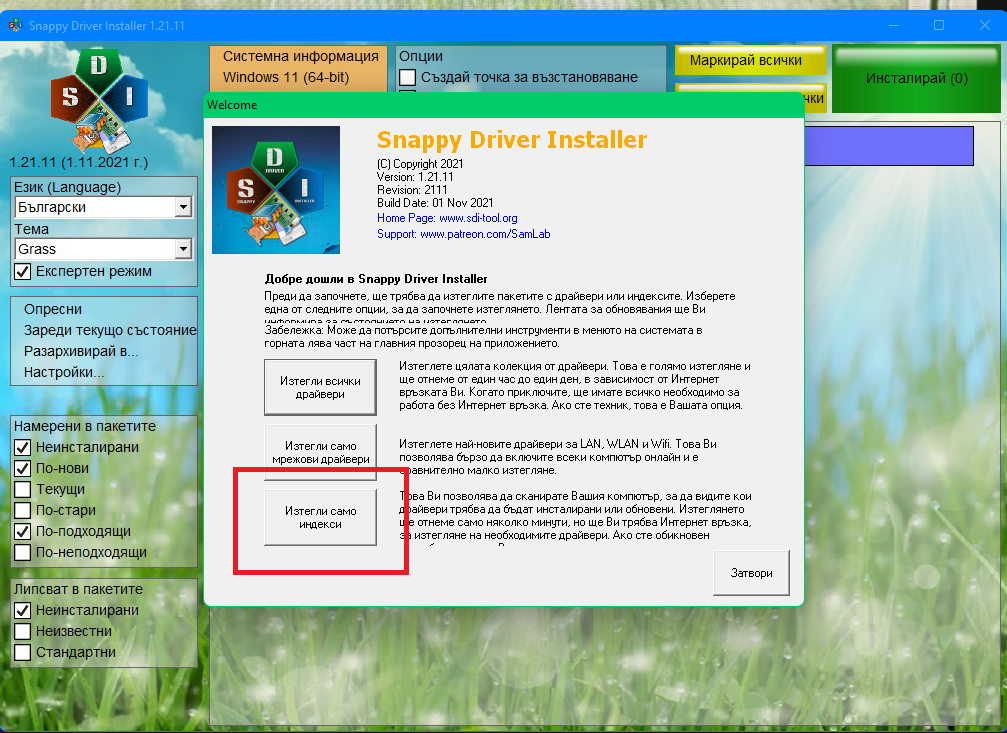Click Опресни in the sidebar menu
The width and height of the screenshot is (1007, 733).
pos(53,309)
